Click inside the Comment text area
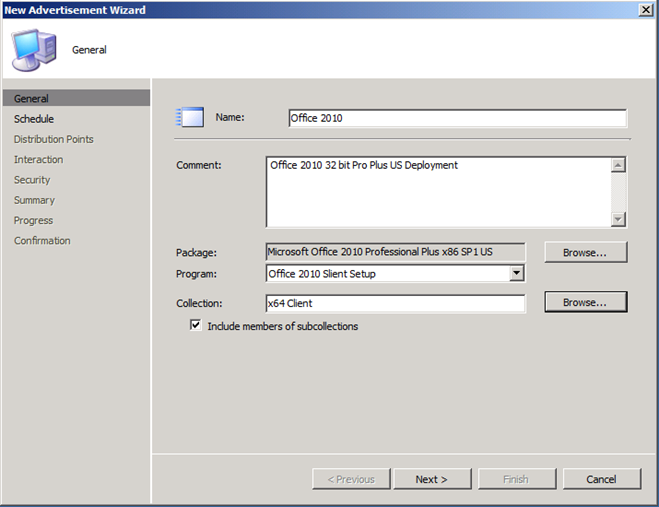Image resolution: width=659 pixels, height=507 pixels. [438, 192]
